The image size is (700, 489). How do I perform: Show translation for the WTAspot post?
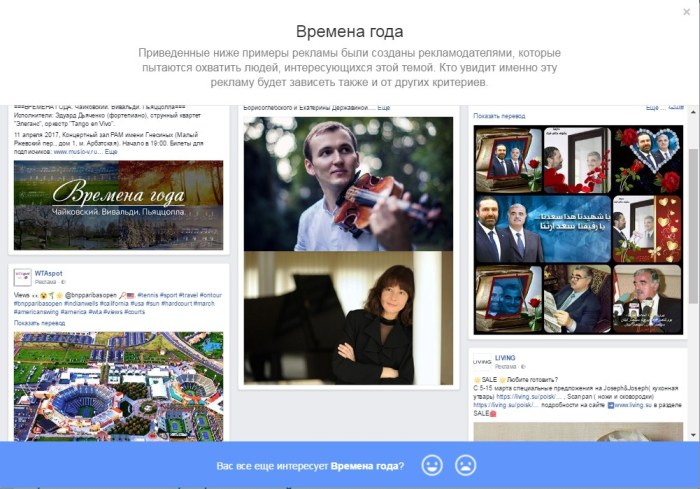point(41,323)
